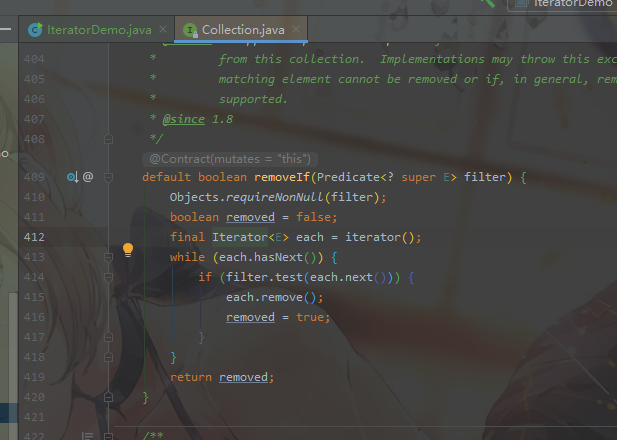
Task: Collapse the while loop fold at line 413
Action: tap(109, 257)
